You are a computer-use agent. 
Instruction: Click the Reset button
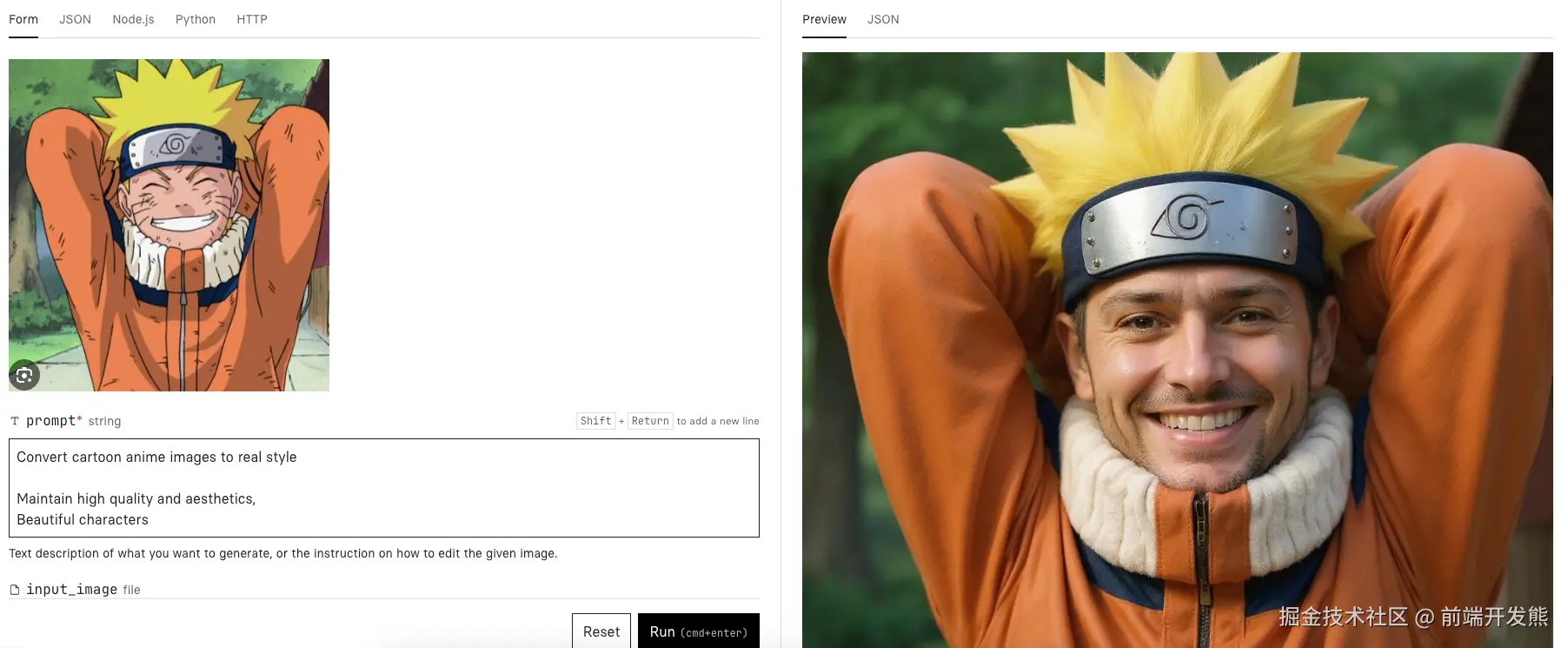601,631
